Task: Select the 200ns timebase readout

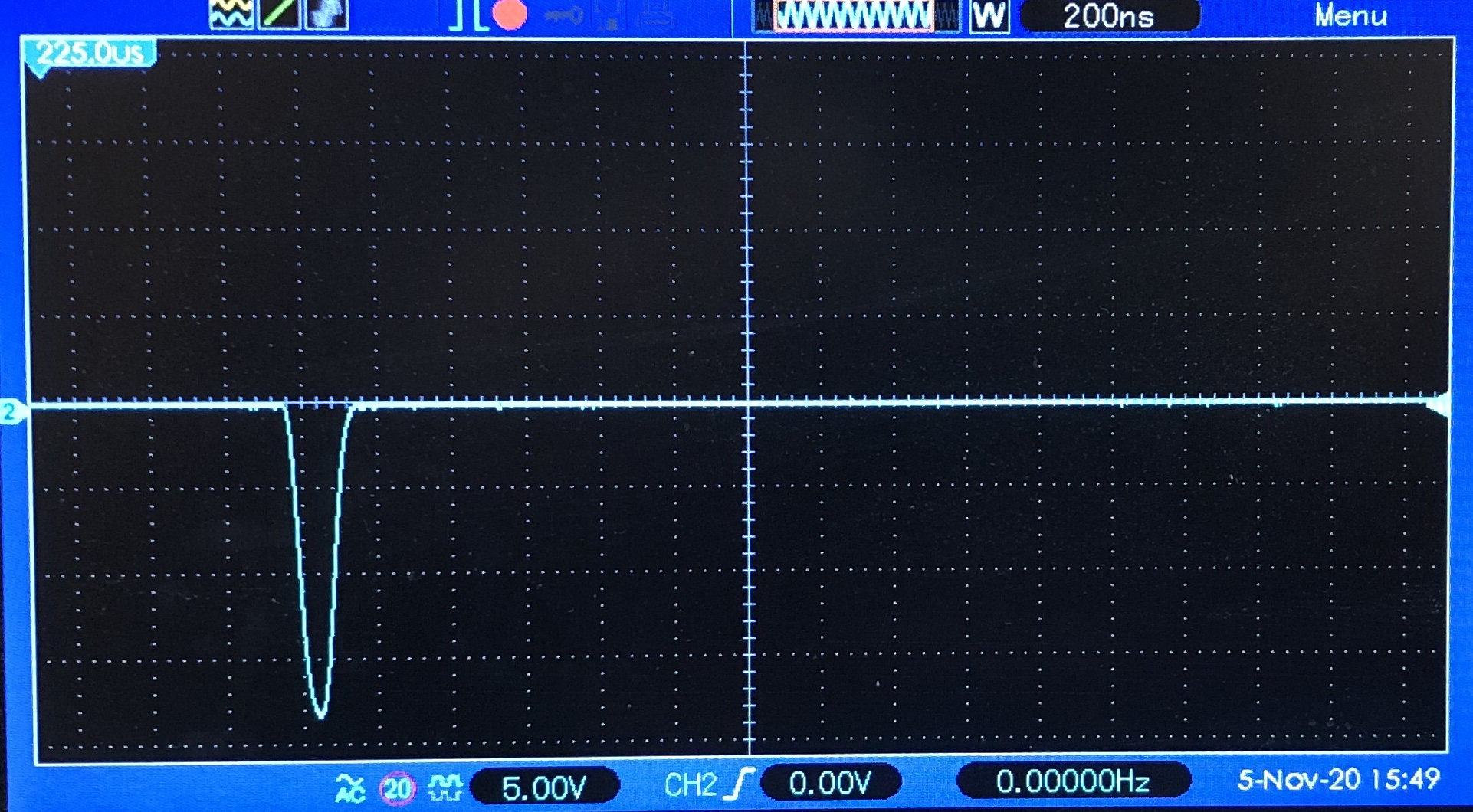Action: point(1110,15)
